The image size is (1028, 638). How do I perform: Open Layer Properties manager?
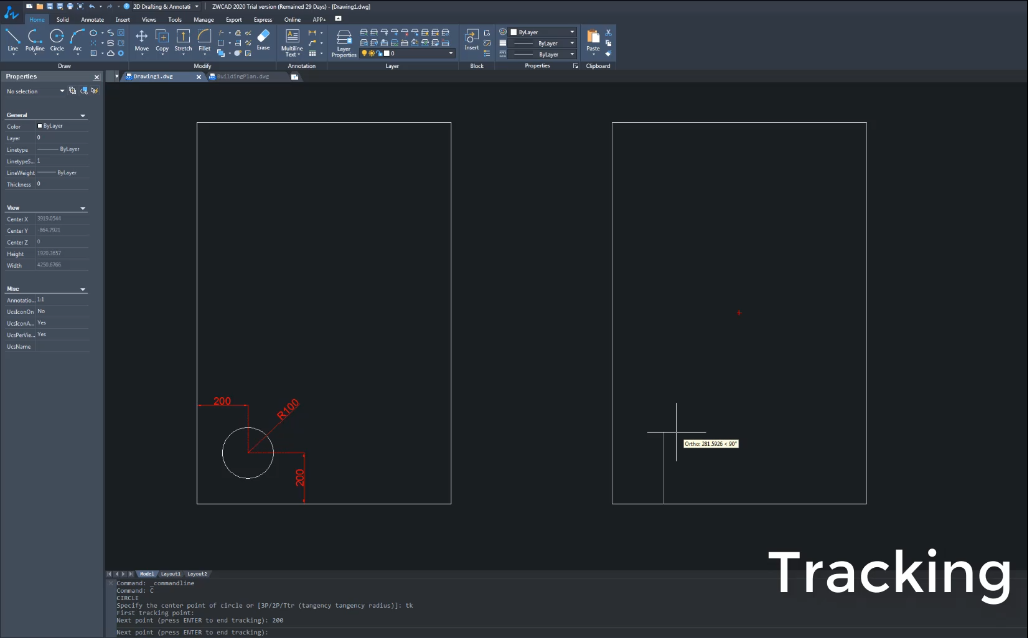point(344,42)
